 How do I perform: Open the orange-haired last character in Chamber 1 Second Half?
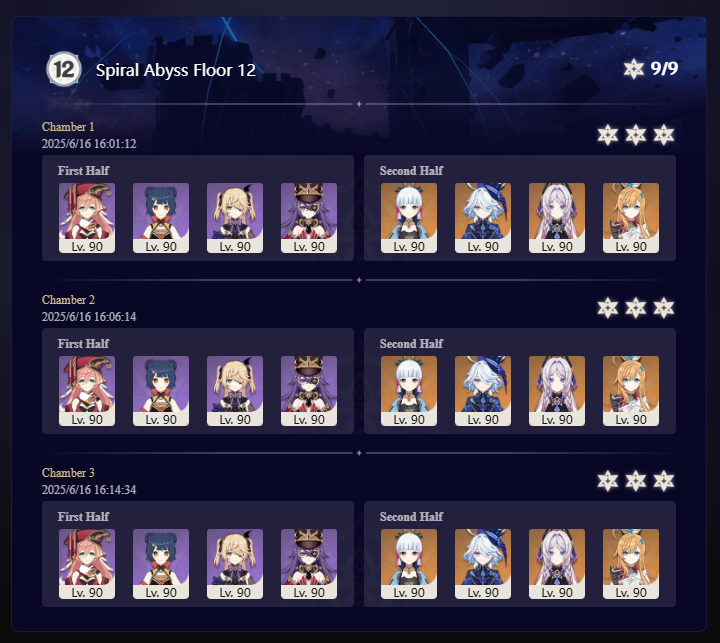pos(630,218)
